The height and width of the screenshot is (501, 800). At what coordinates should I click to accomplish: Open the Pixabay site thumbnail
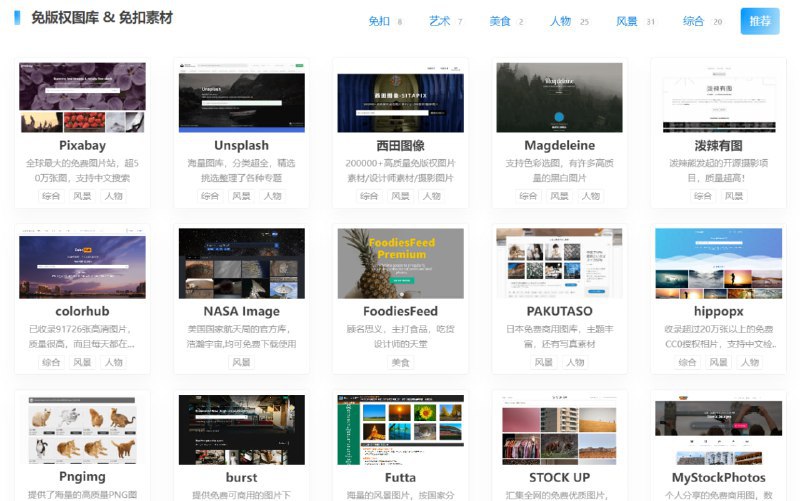click(x=82, y=97)
